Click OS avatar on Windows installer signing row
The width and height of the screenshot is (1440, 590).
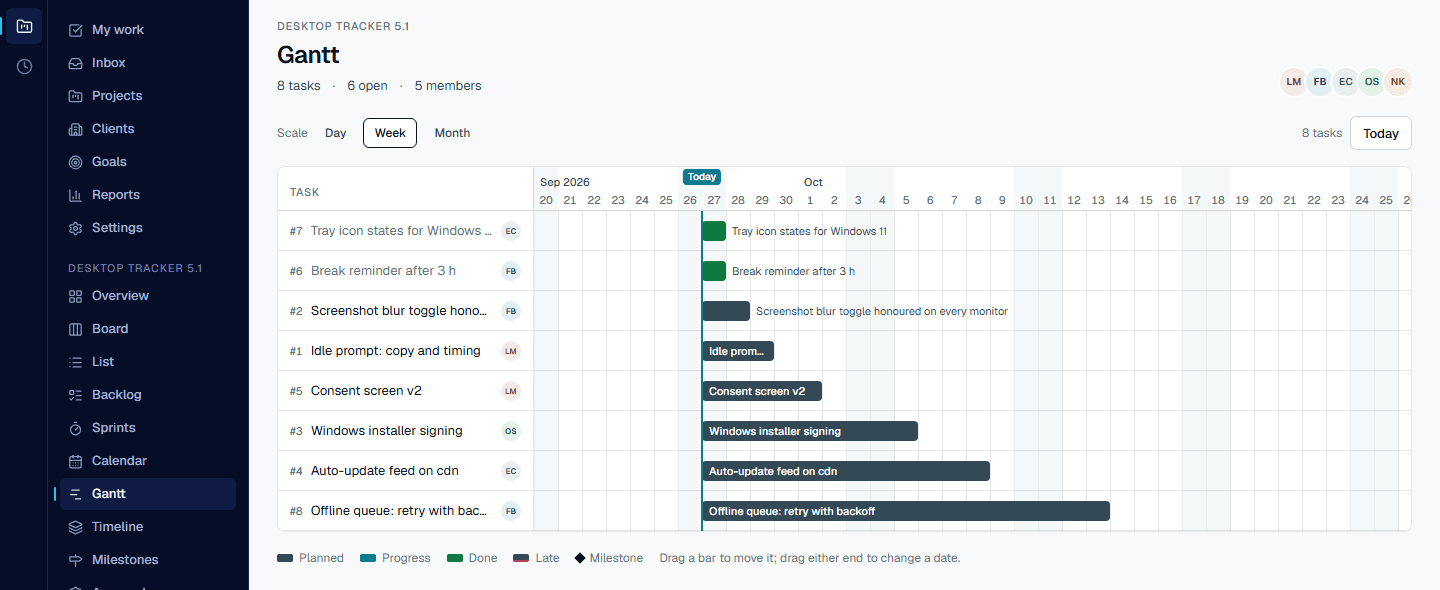point(511,431)
